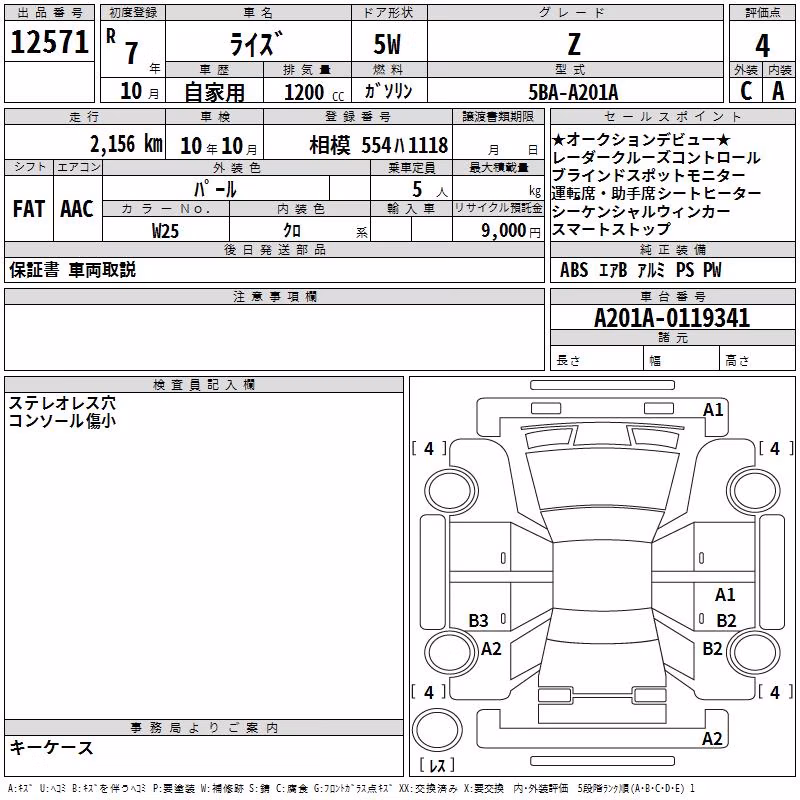Click the 後日発送部品 header
Image resolution: width=800 pixels, height=800 pixels.
[275, 249]
